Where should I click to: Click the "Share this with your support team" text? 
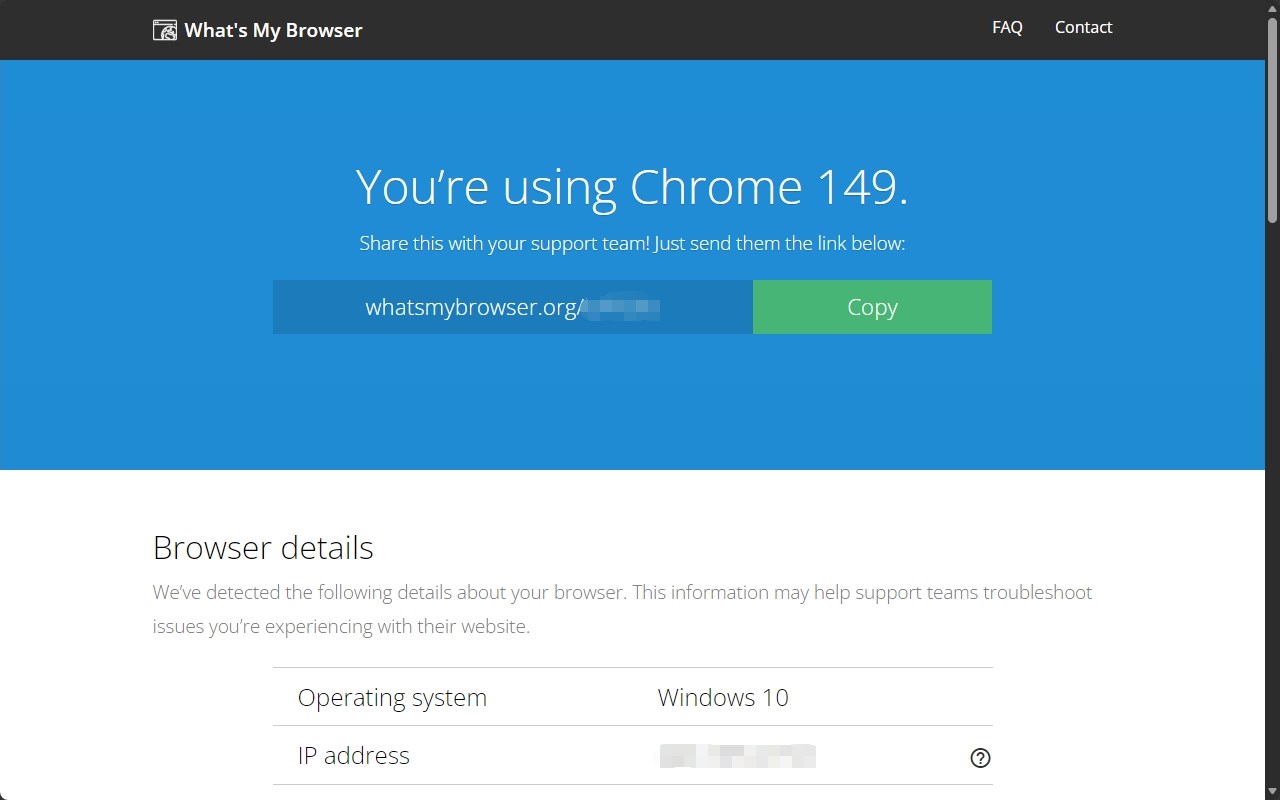[632, 243]
